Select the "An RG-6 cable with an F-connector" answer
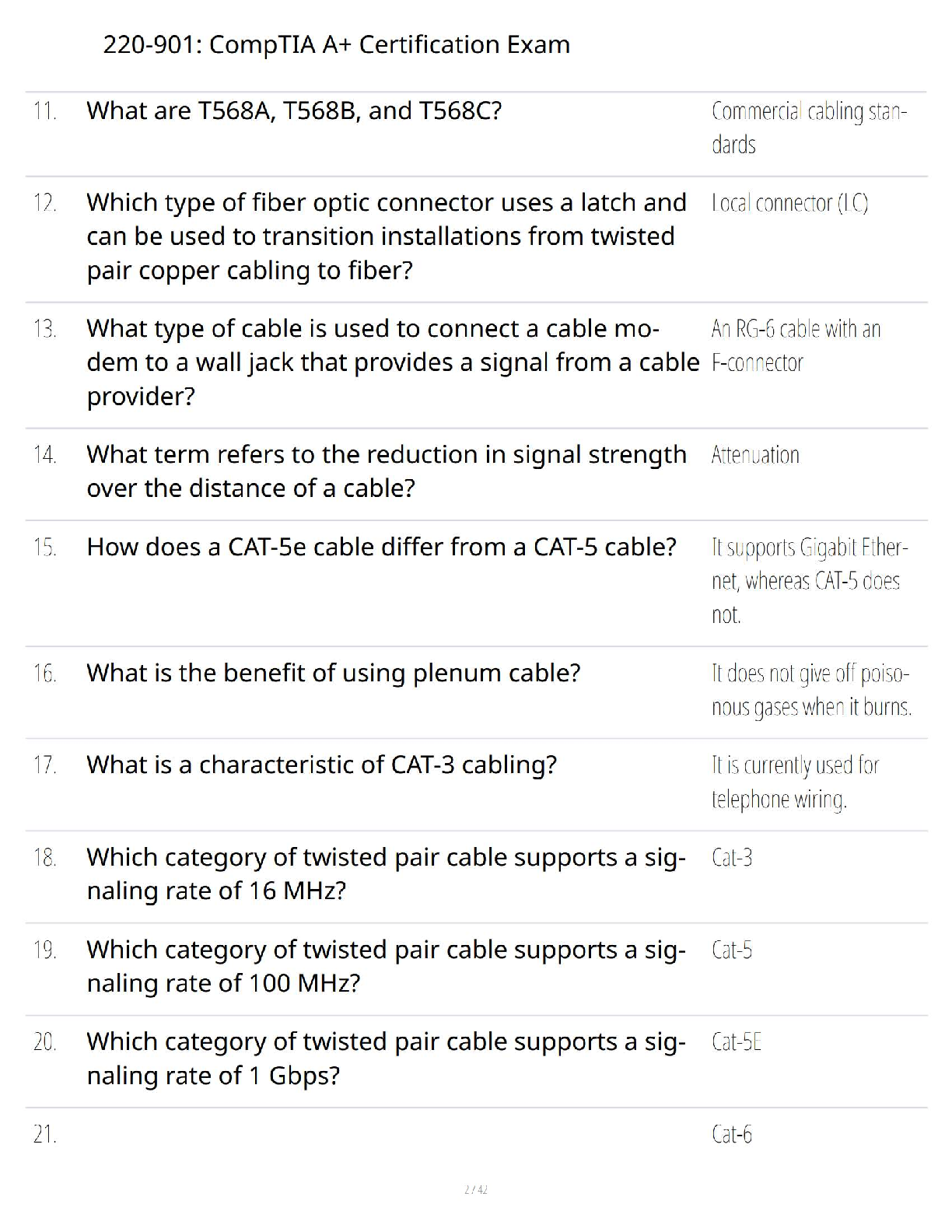 point(795,346)
